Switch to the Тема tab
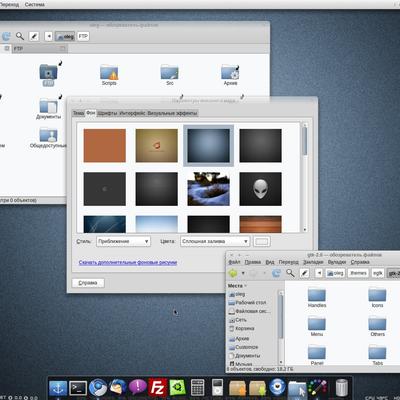 point(78,113)
